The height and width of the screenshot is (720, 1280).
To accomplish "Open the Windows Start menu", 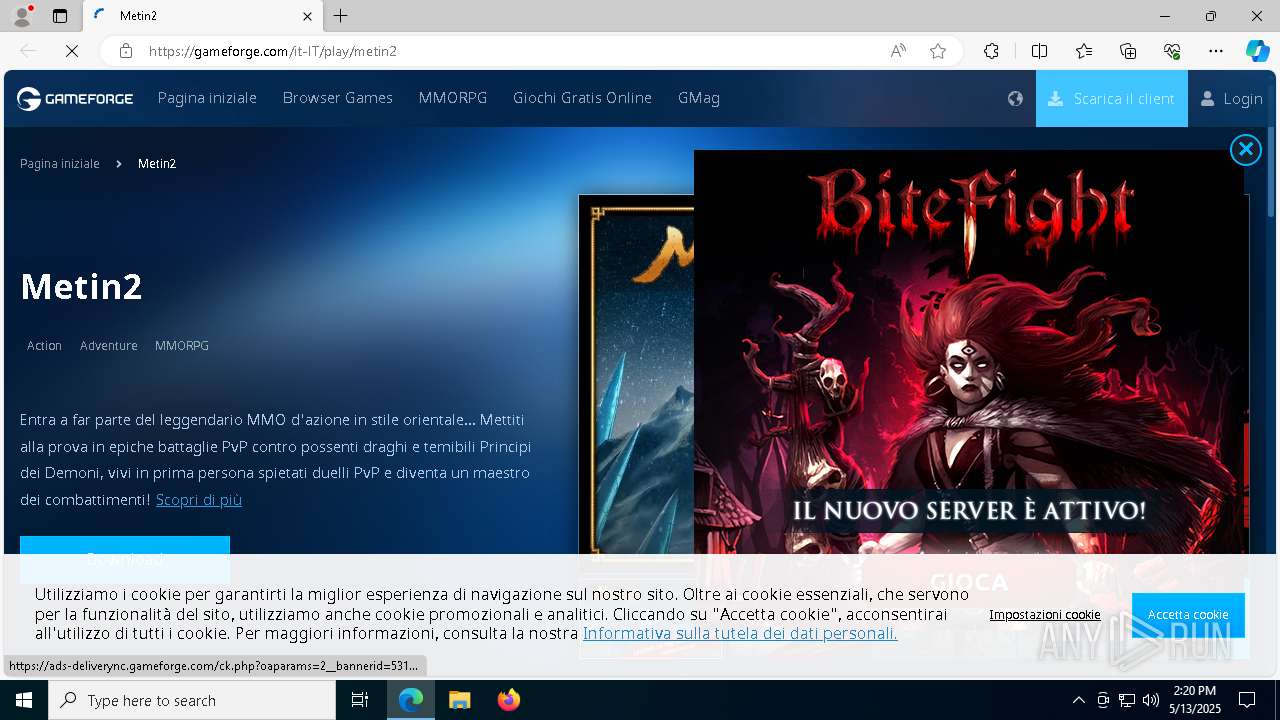I will (x=24, y=700).
